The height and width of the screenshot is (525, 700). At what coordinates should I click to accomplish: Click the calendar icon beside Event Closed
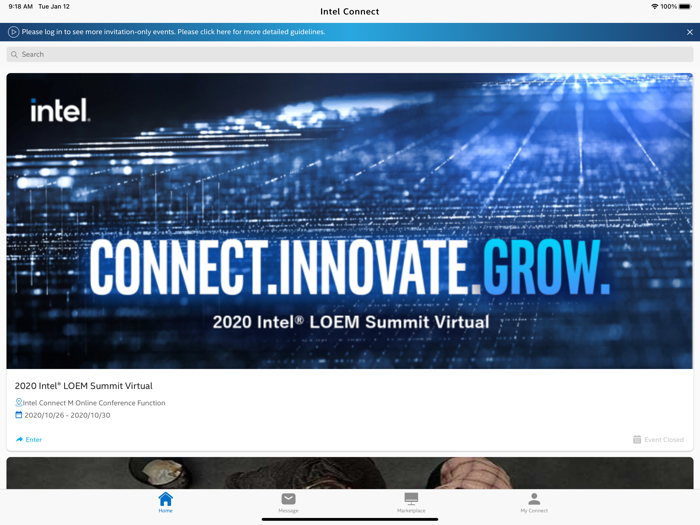tap(637, 440)
